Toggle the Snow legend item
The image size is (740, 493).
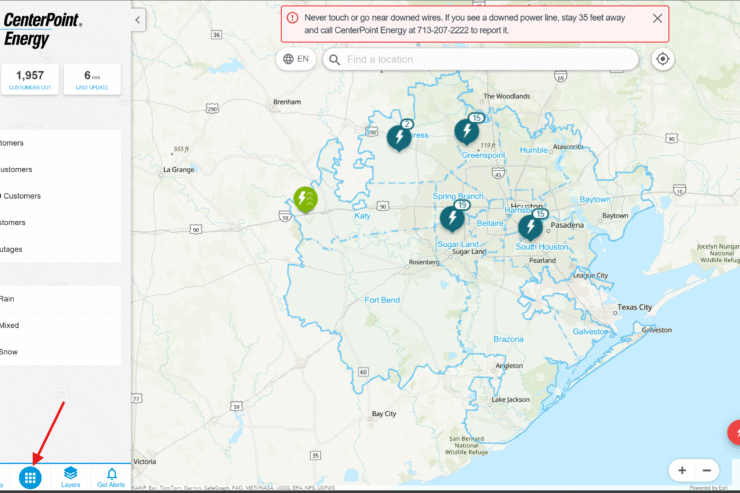pyautogui.click(x=60, y=352)
